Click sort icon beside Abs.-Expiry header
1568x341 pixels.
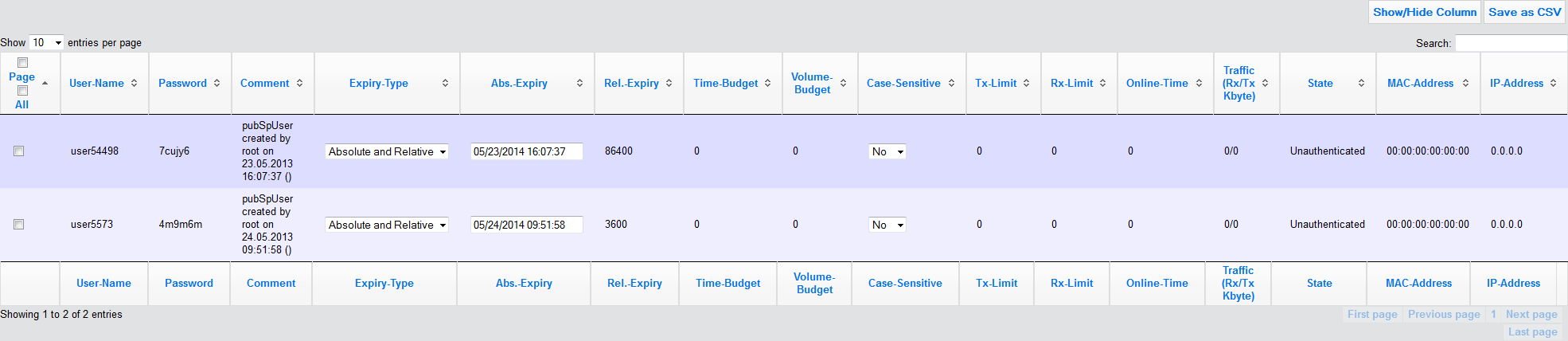coord(579,84)
